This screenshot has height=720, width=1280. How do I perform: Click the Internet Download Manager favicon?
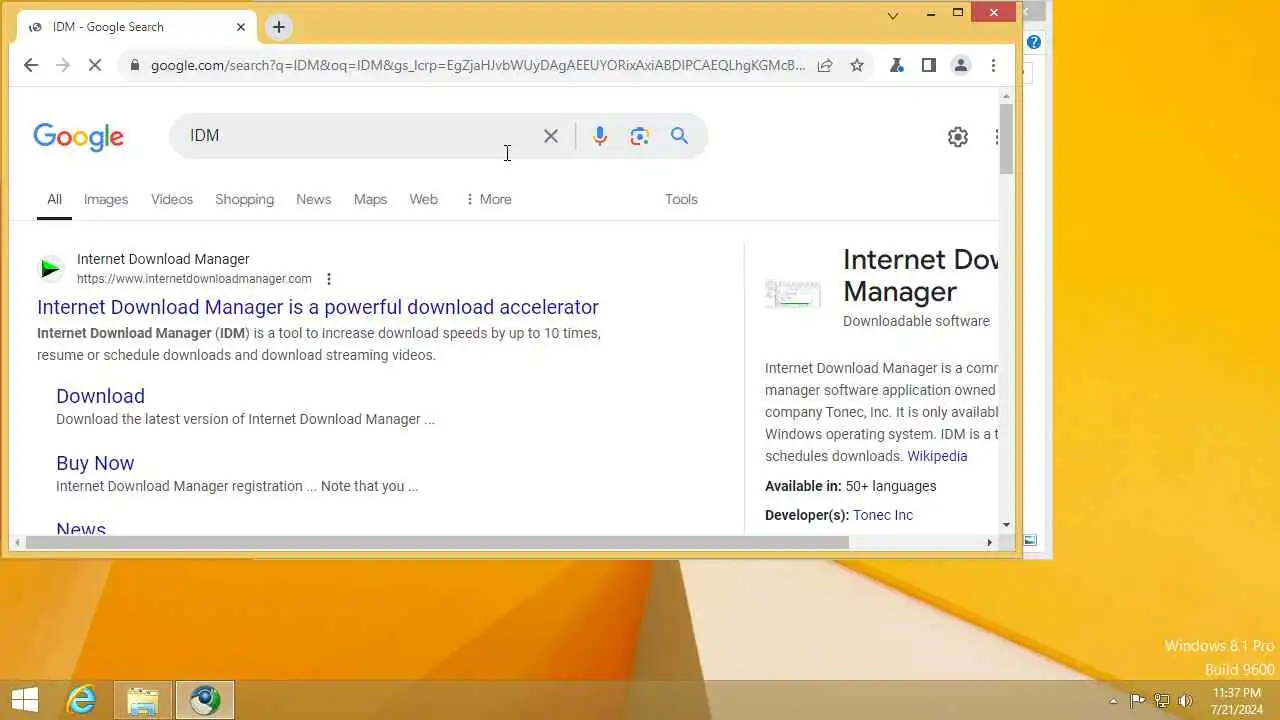click(x=50, y=268)
